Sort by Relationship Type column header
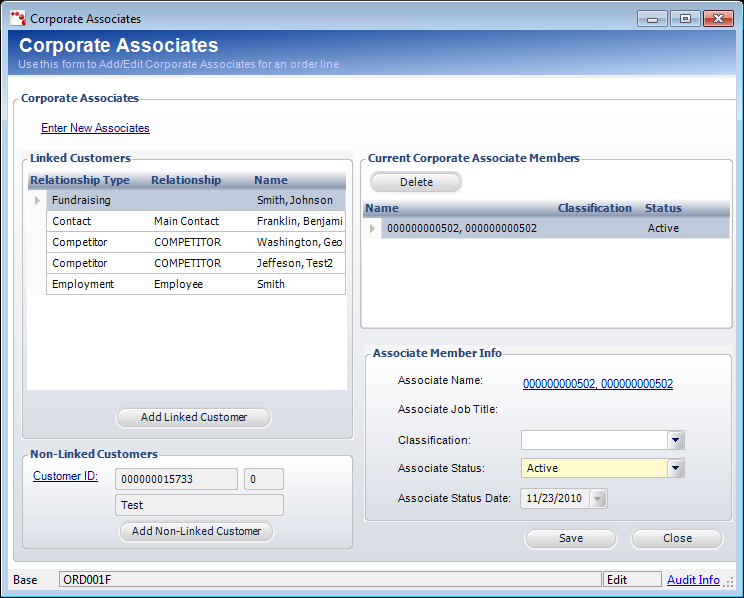Screen dimensions: 744x598 [80, 180]
